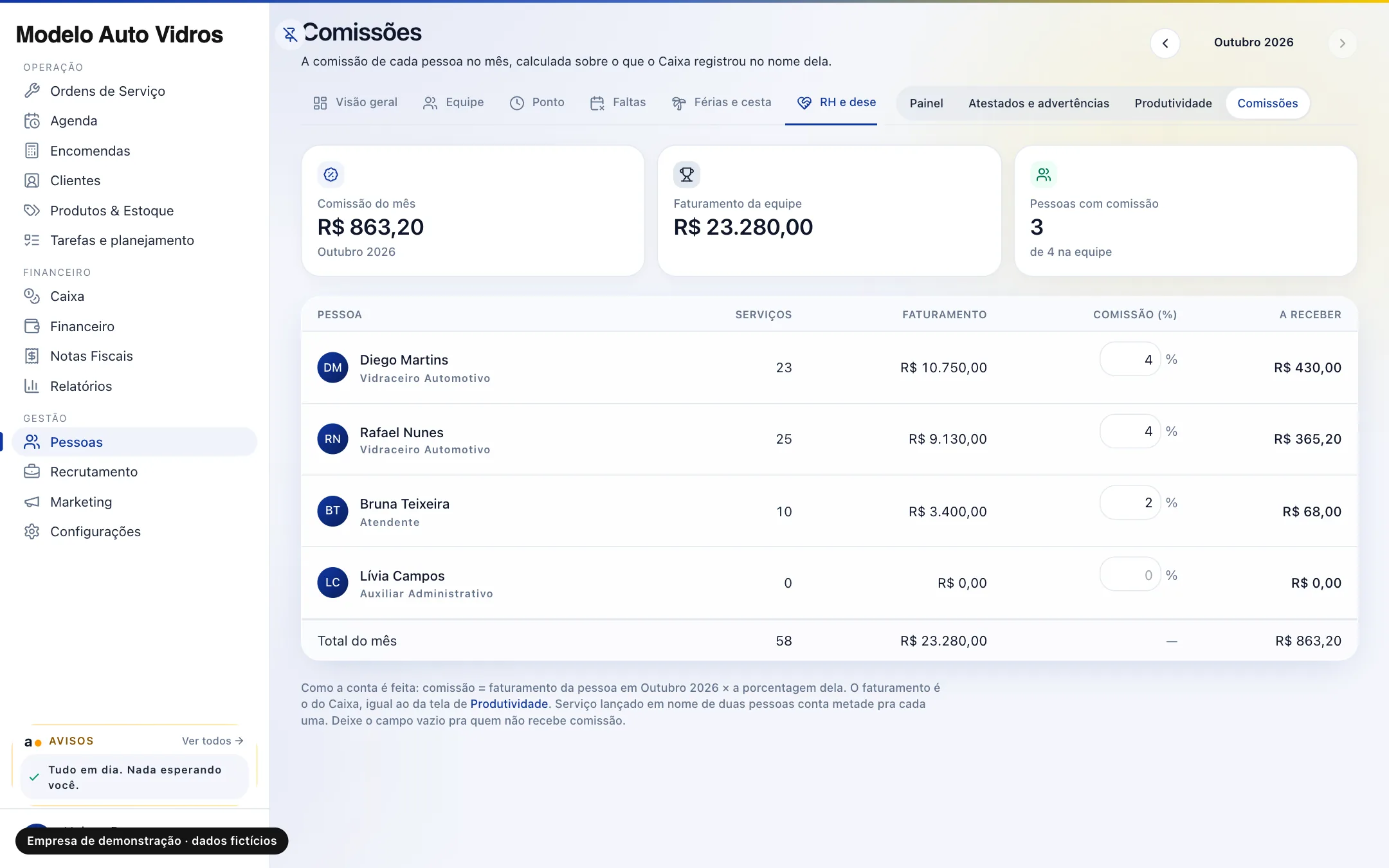1389x868 pixels.
Task: Click the LC avatar for Lívia Campos
Action: click(x=332, y=583)
